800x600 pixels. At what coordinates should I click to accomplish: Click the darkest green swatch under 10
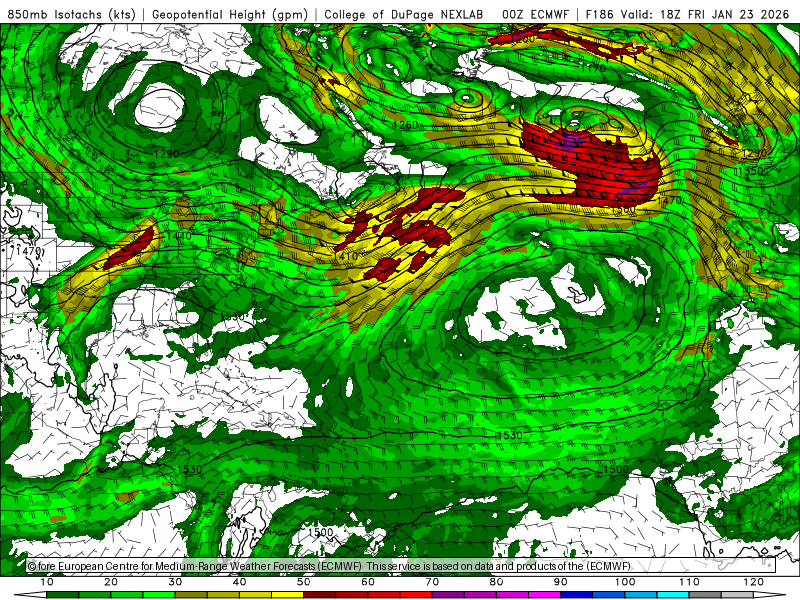click(62, 595)
